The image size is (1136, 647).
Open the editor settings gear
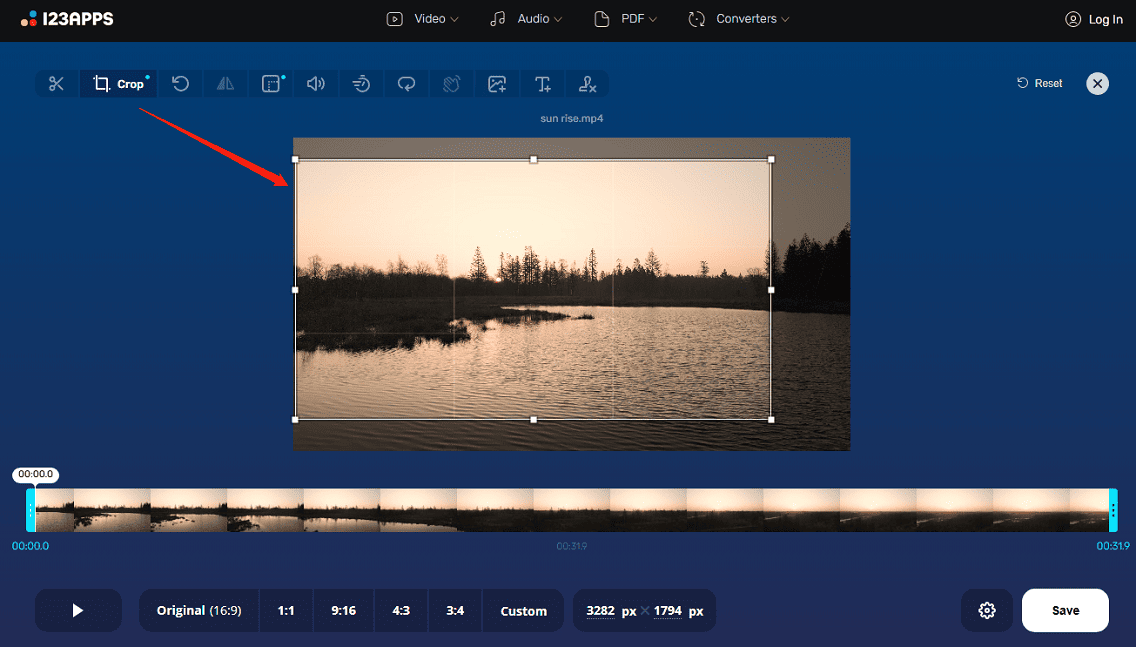[x=986, y=610]
